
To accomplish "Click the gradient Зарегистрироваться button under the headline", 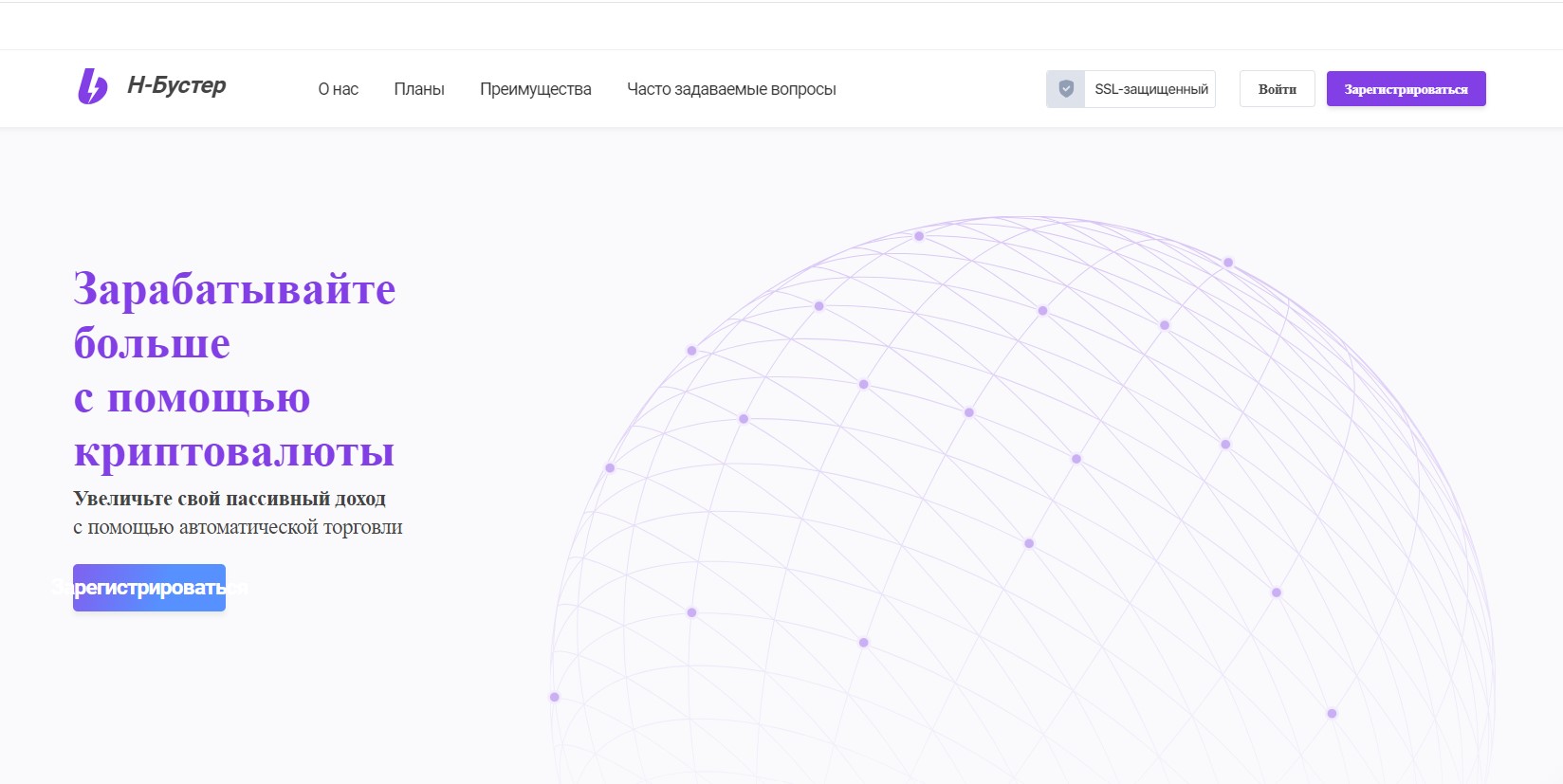I will tap(149, 588).
